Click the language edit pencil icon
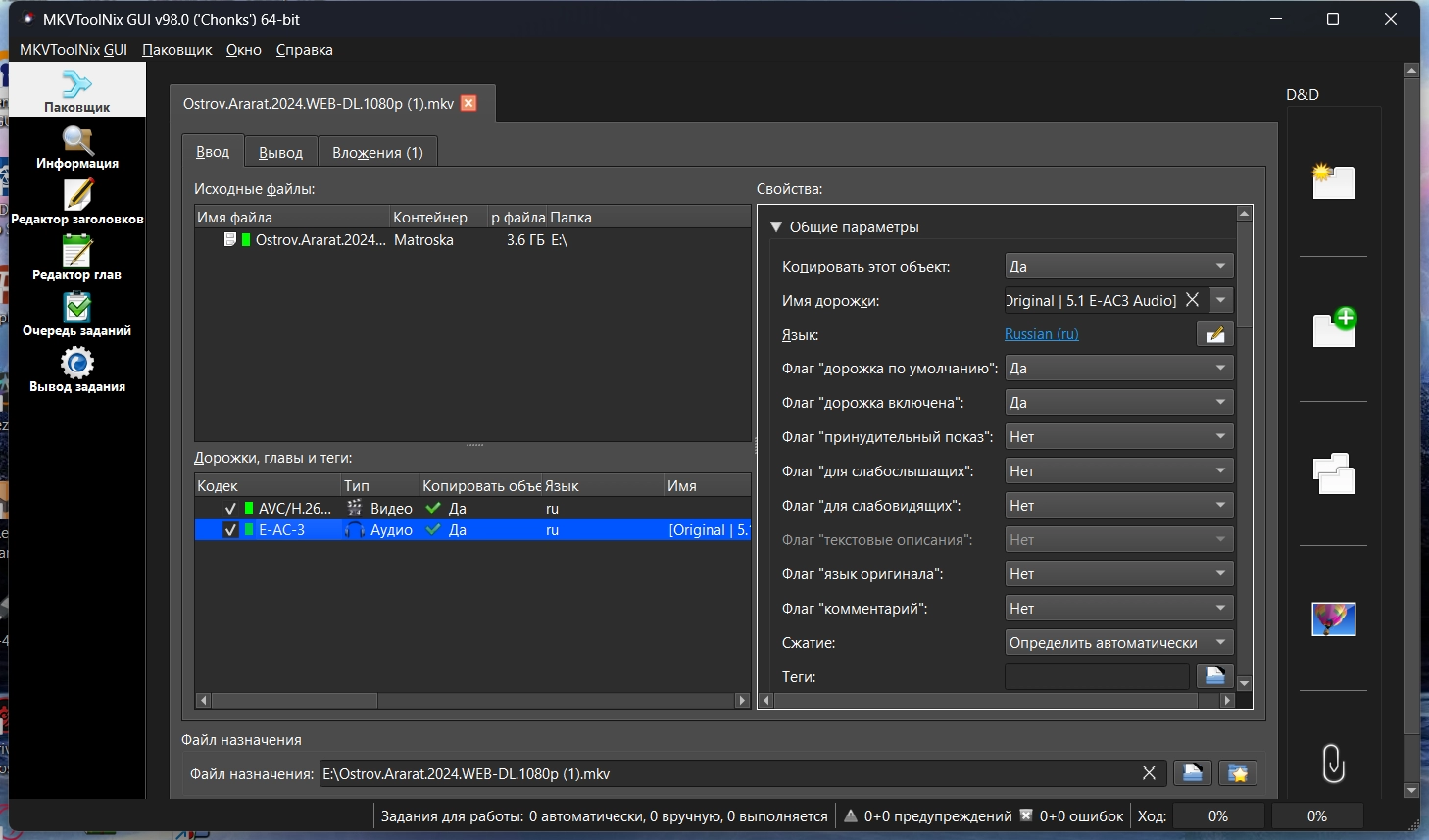Image resolution: width=1429 pixels, height=840 pixels. (x=1214, y=334)
